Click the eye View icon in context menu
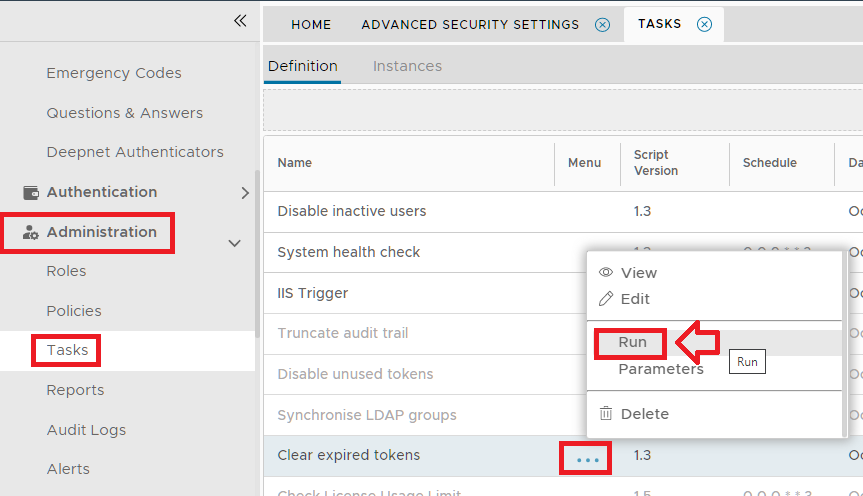Viewport: 863px width, 496px height. tap(605, 272)
